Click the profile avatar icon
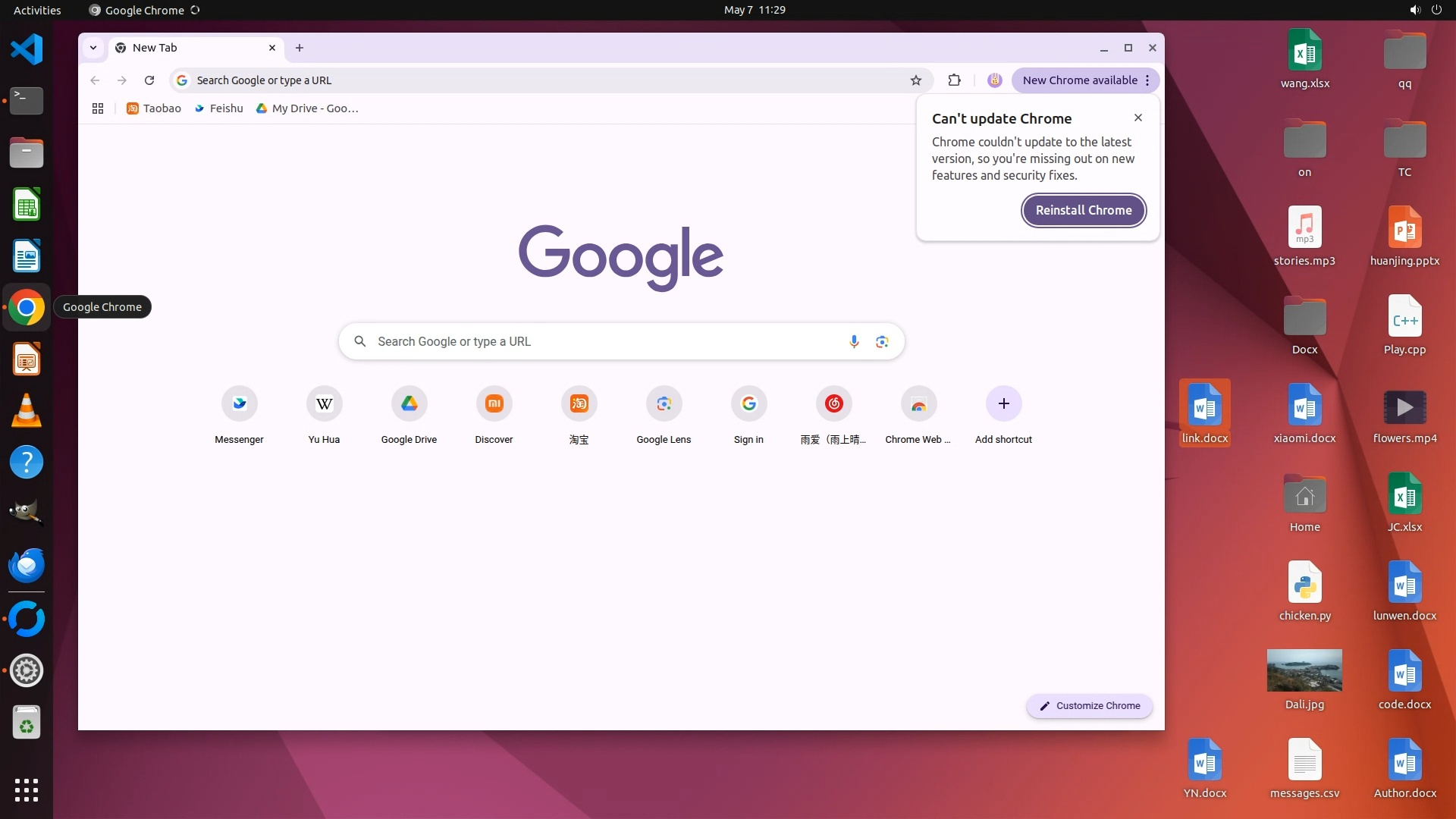Viewport: 1456px width, 819px height. coord(995,80)
